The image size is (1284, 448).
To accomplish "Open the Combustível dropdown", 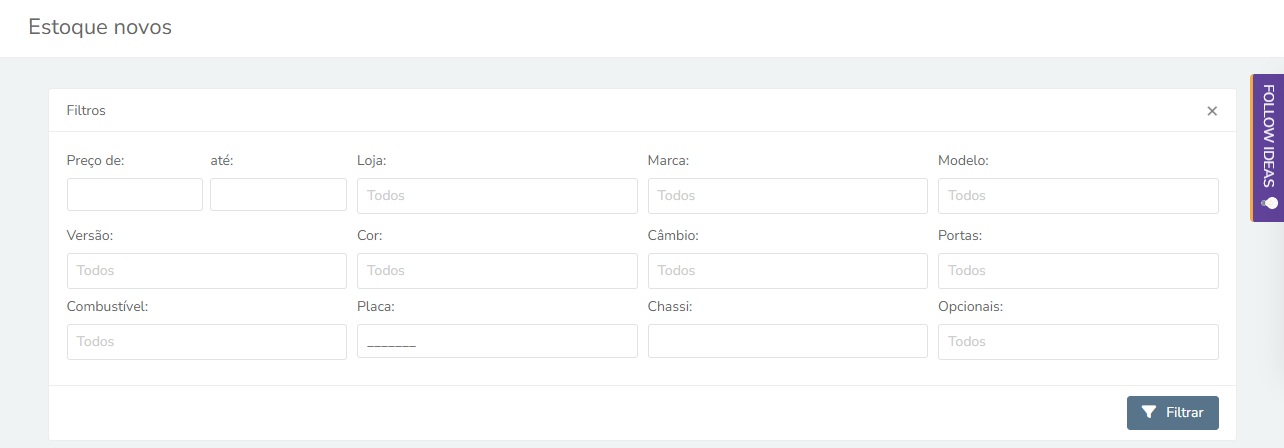I will 207,342.
